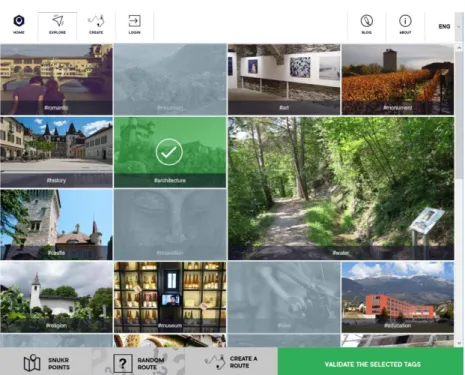The height and width of the screenshot is (375, 465).
Task: Select the #art gallery thumbnail
Action: 284,79
